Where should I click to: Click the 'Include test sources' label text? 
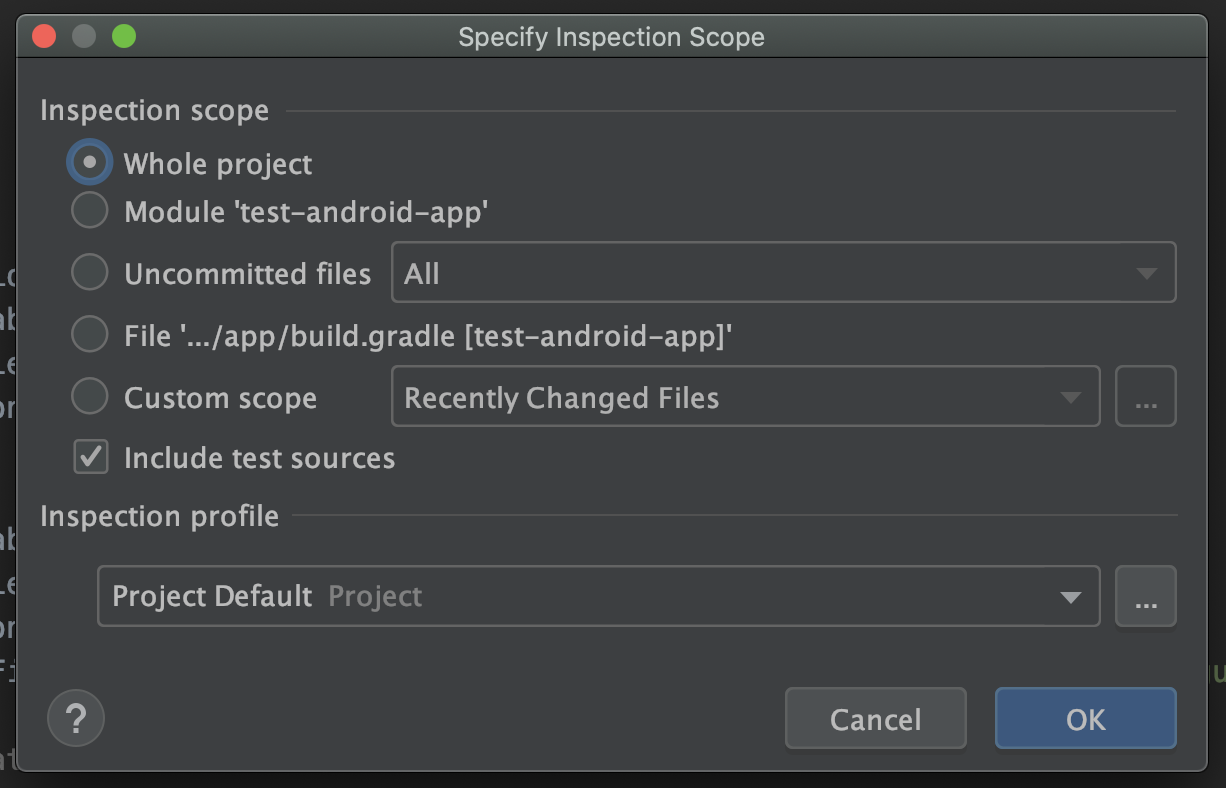coord(259,458)
